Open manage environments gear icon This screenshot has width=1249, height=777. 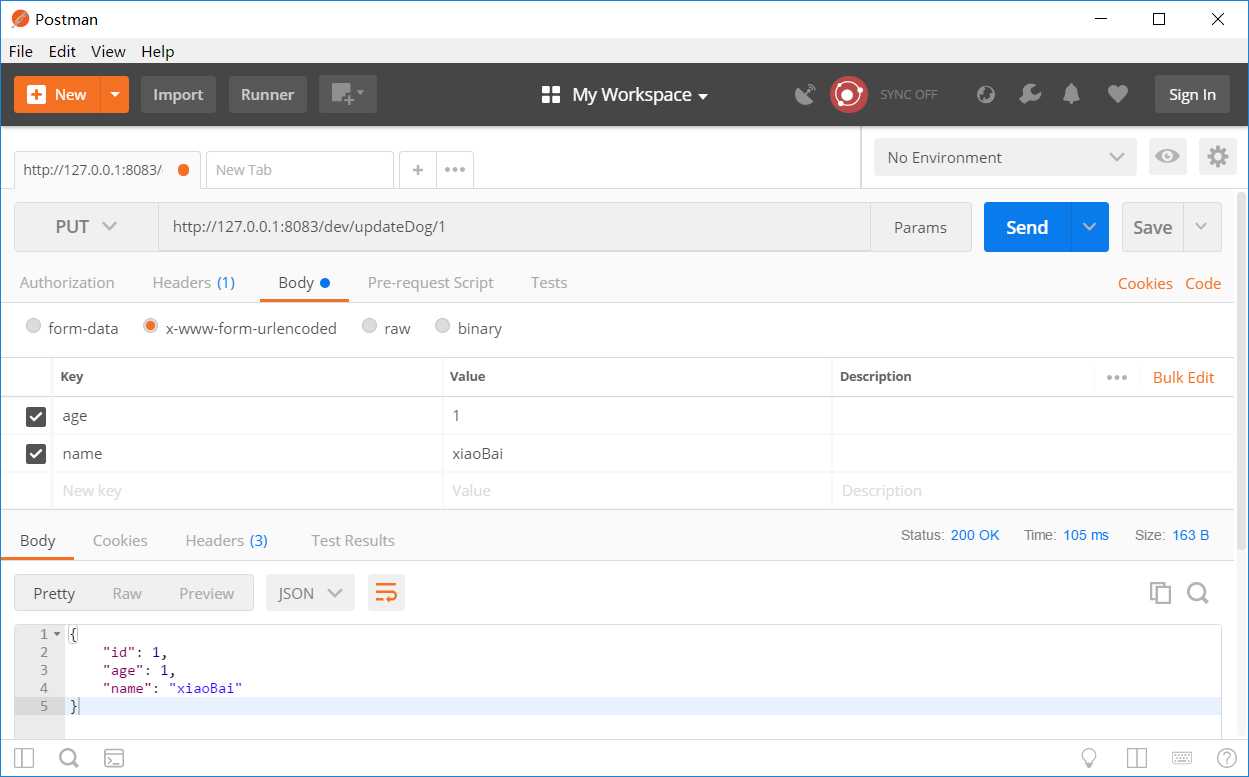1217,157
